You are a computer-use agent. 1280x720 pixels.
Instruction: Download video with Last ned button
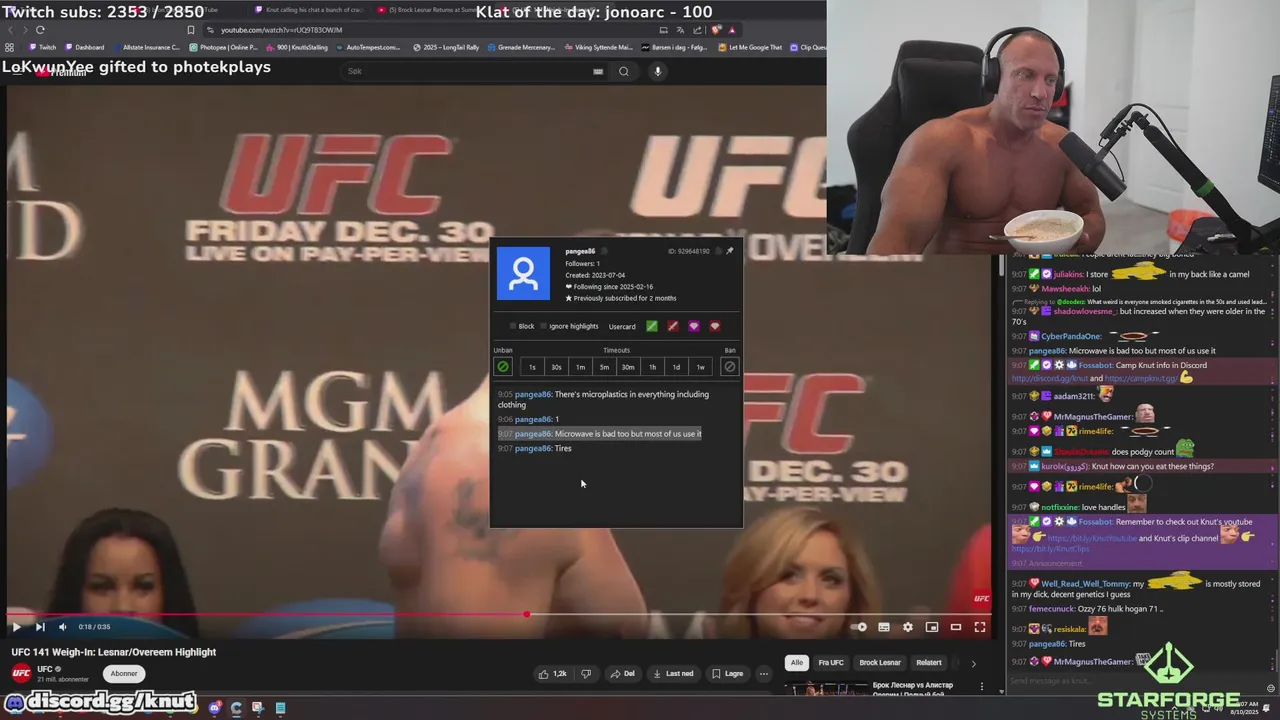(674, 674)
